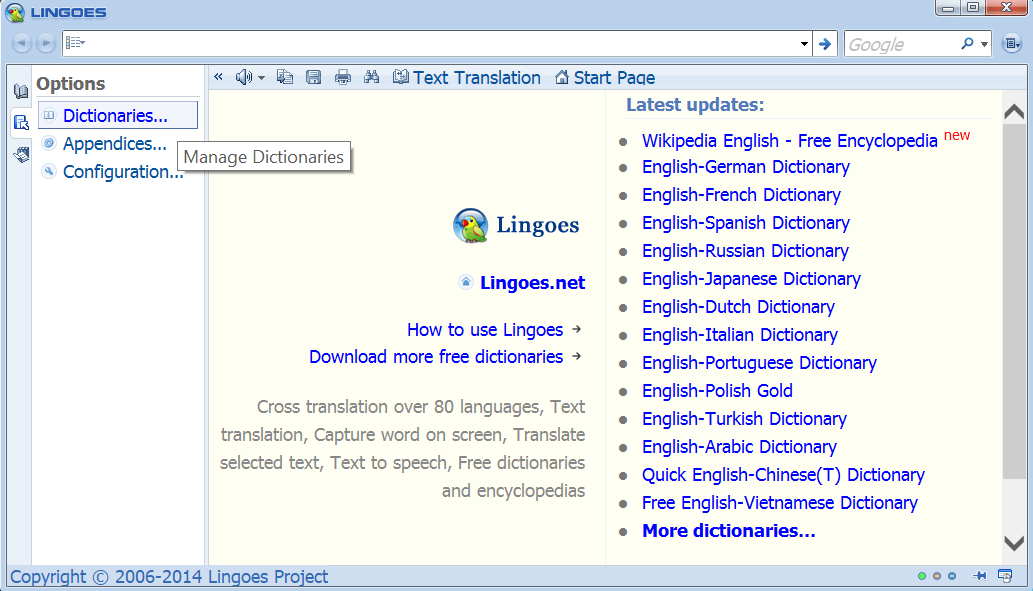Image resolution: width=1033 pixels, height=591 pixels.
Task: Click the Copy icon in the toolbar
Action: click(x=285, y=77)
